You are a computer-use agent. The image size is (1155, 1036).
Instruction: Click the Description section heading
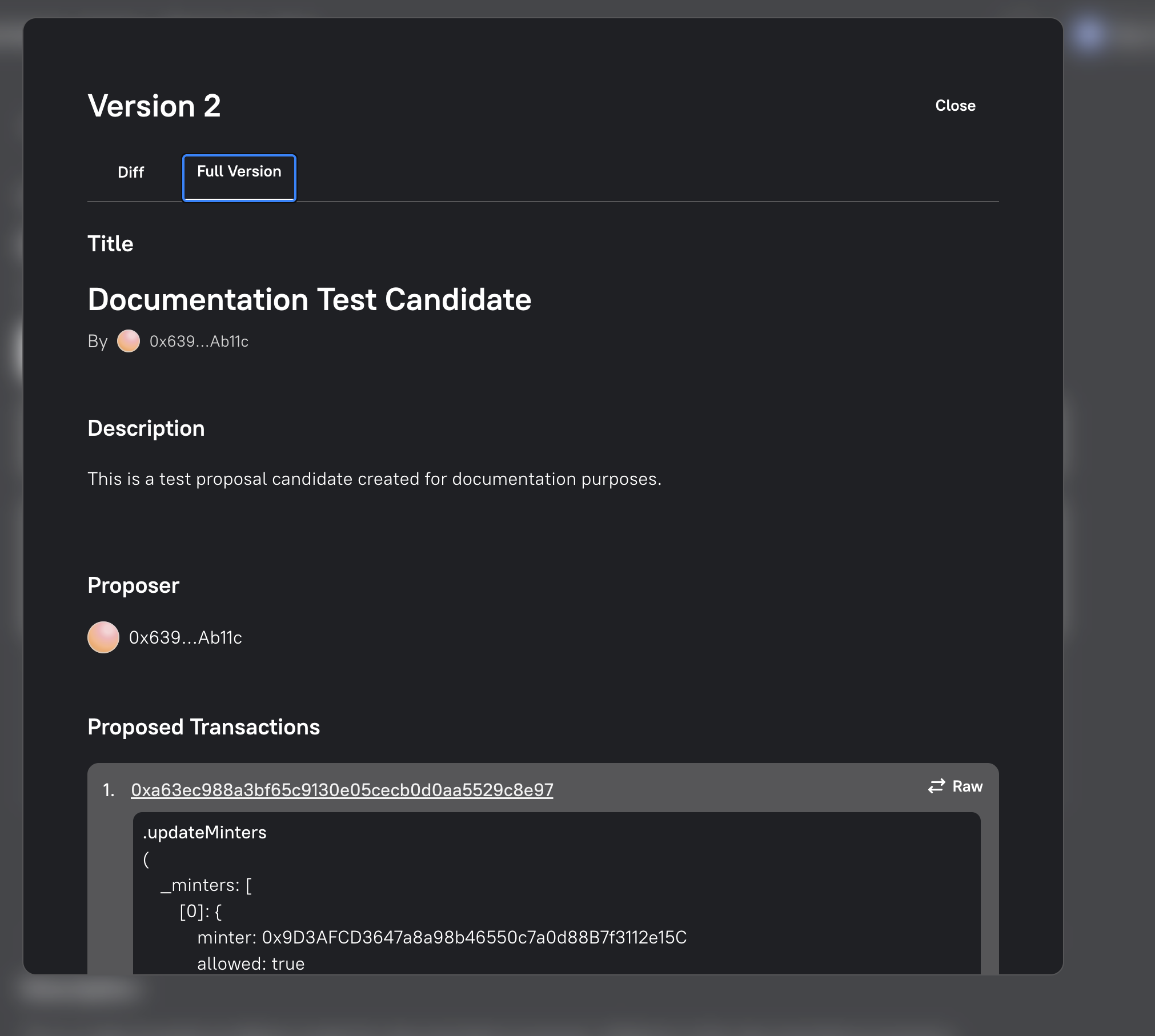pos(146,428)
